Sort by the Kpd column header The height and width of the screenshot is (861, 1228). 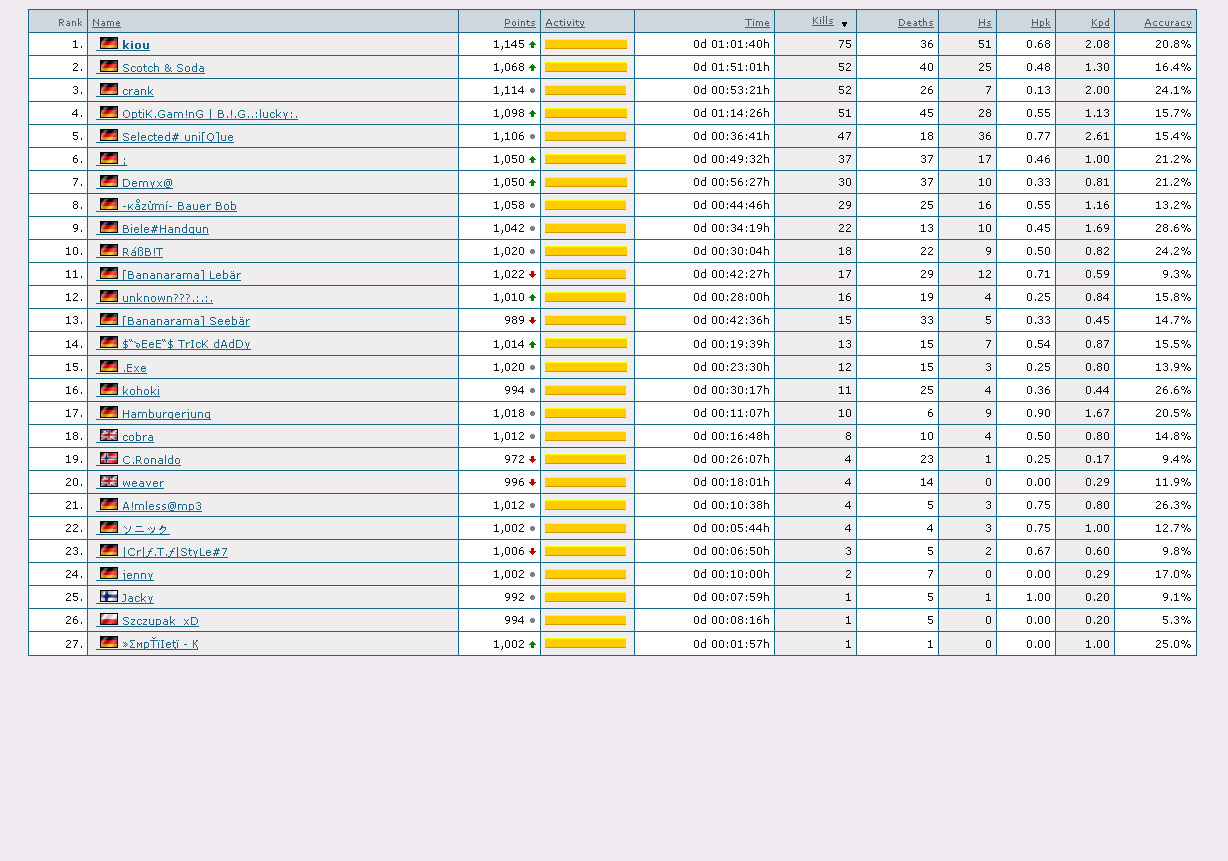[1100, 22]
